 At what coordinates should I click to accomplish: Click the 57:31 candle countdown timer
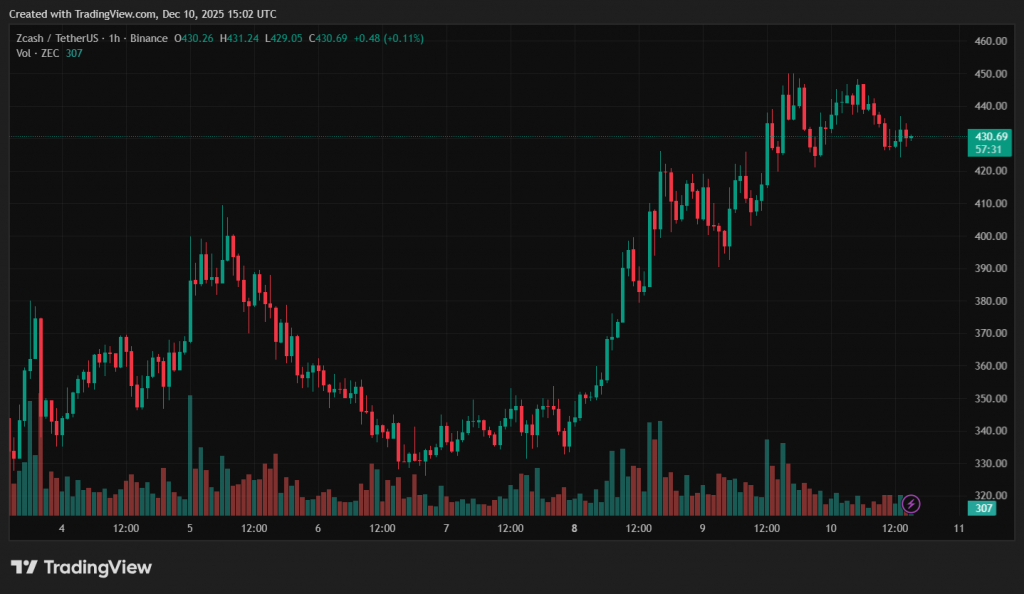(988, 149)
